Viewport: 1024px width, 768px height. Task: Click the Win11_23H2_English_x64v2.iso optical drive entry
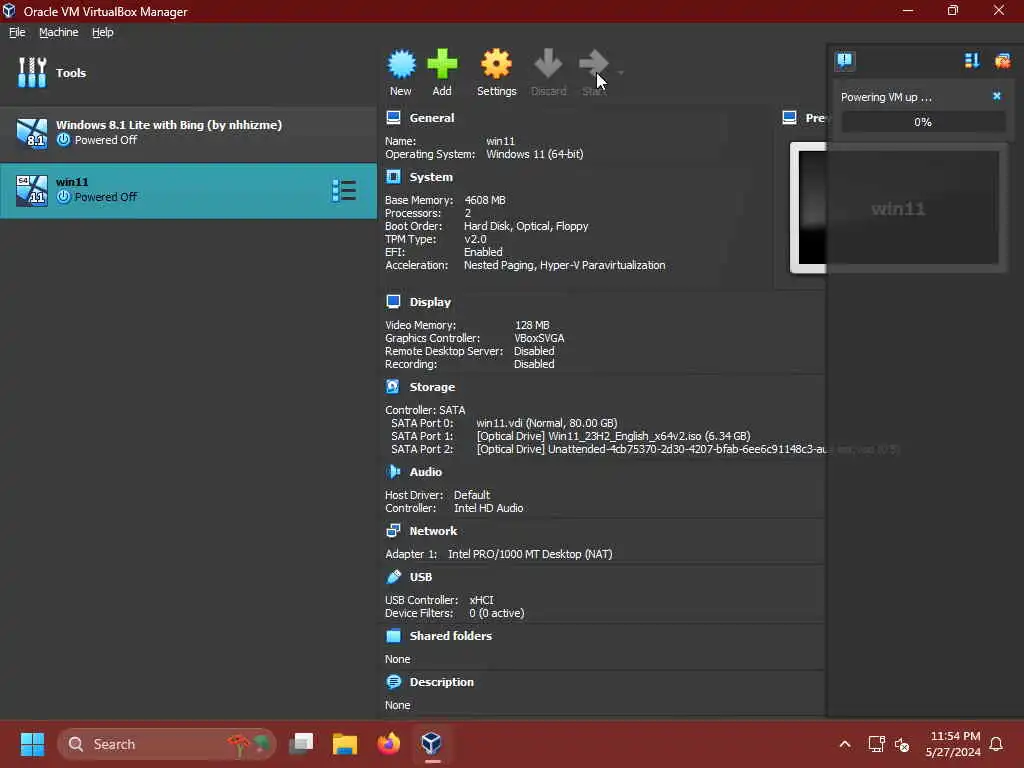(x=613, y=436)
